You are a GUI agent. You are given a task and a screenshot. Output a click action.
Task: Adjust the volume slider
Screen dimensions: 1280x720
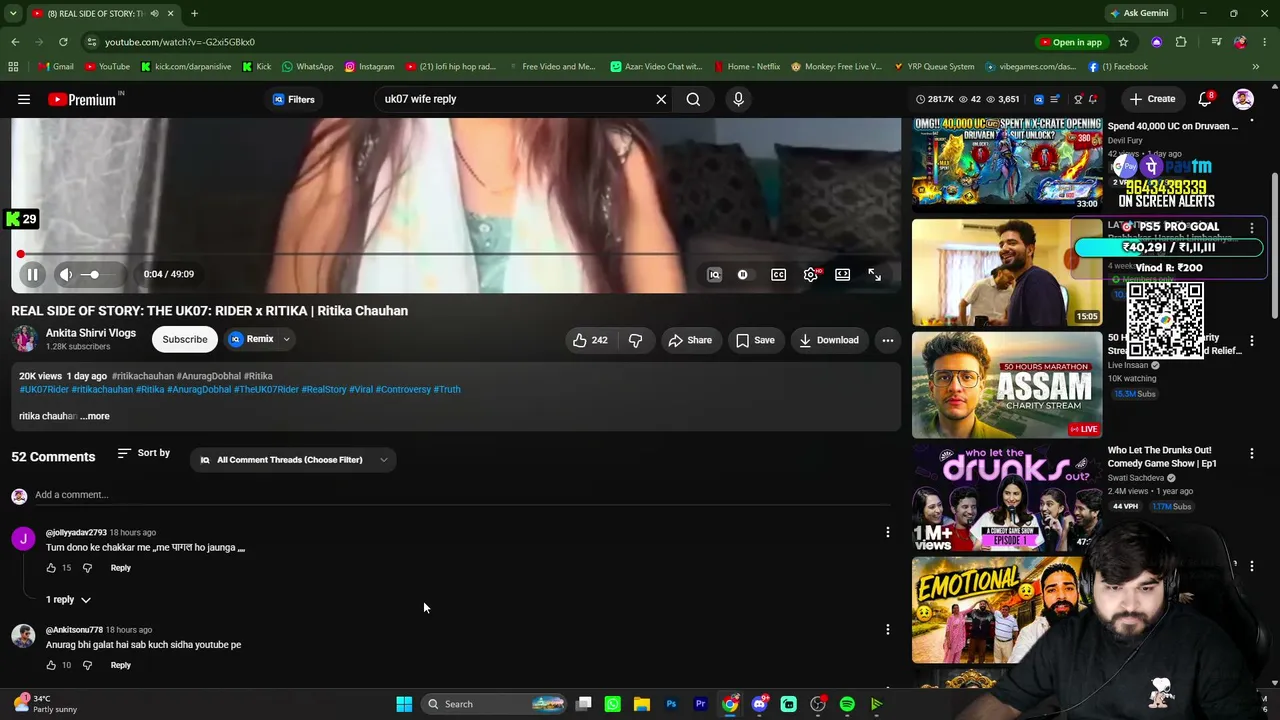click(x=98, y=274)
